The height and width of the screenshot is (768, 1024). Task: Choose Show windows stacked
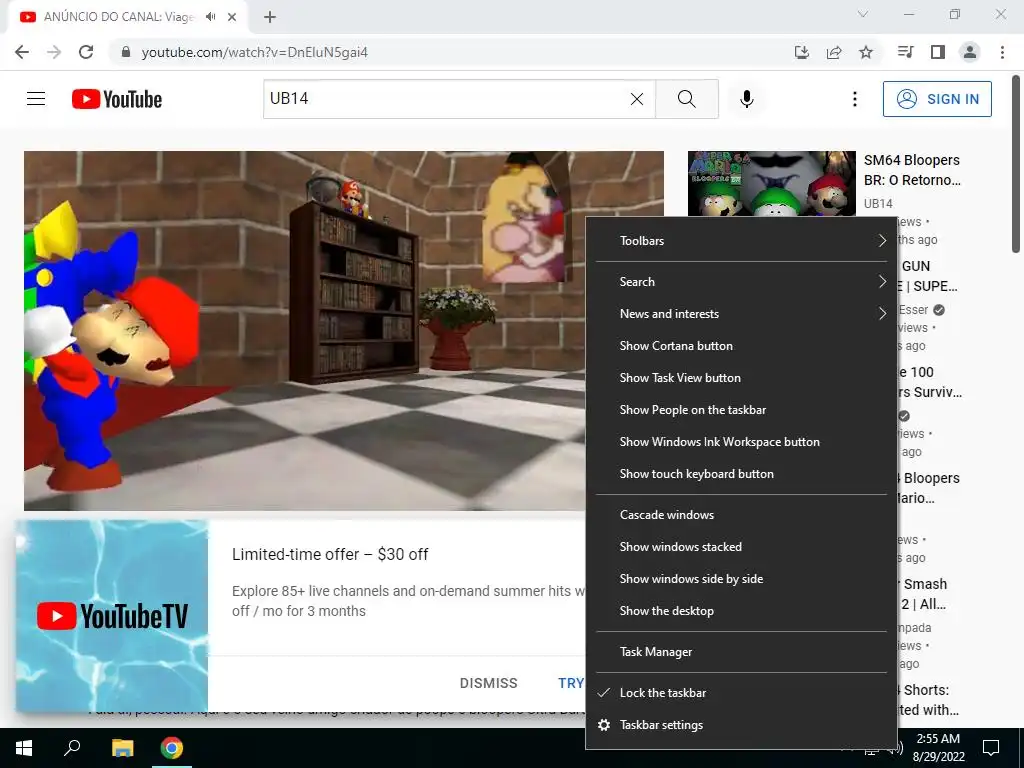[x=741, y=547]
